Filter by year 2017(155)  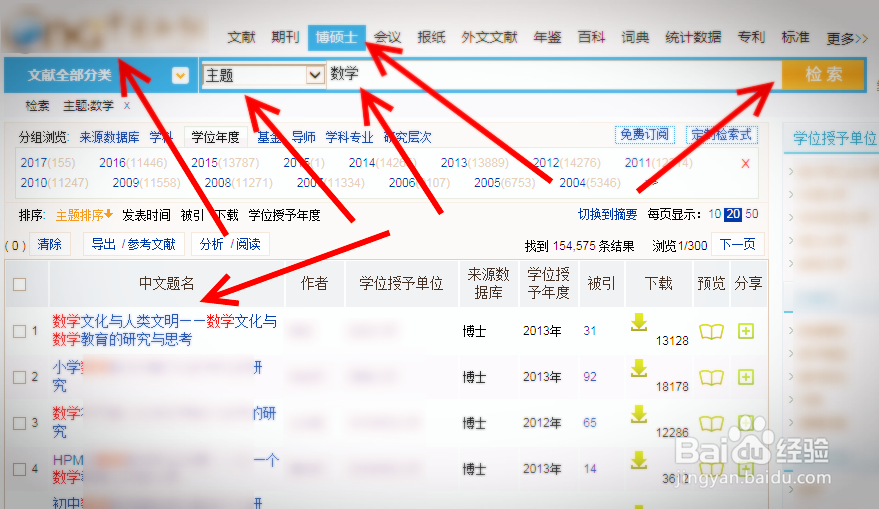click(48, 163)
